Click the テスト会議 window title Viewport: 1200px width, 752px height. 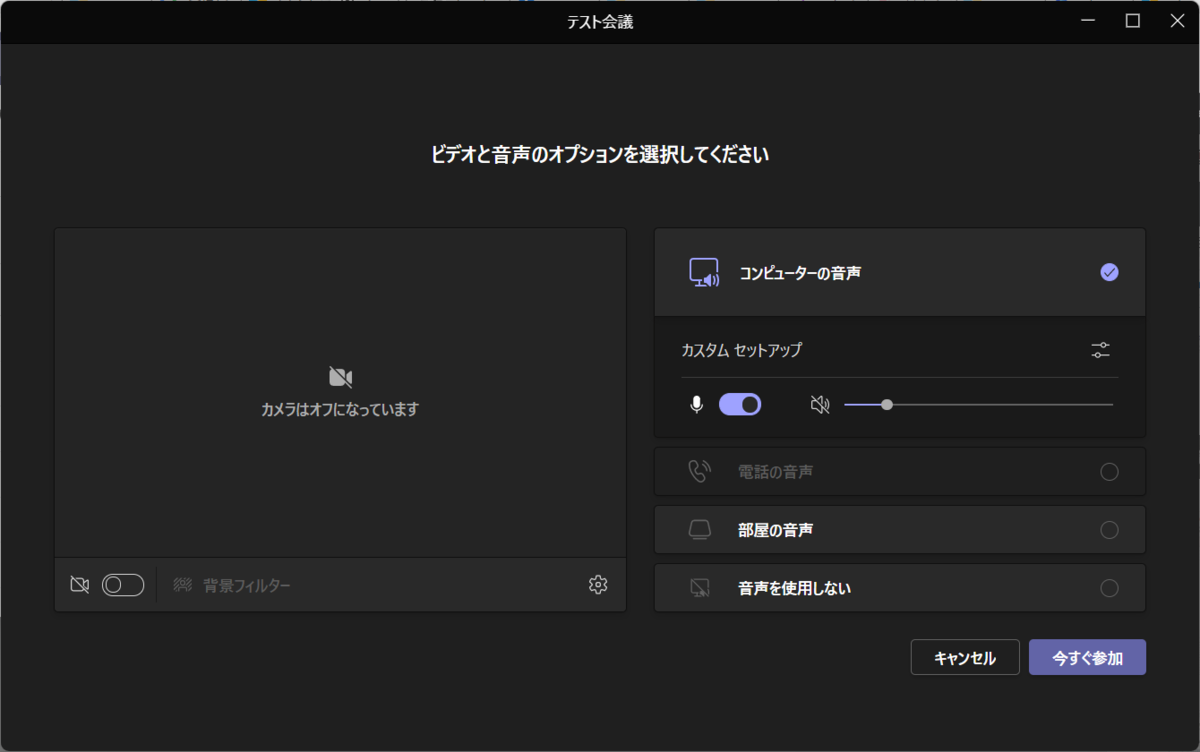pos(600,22)
